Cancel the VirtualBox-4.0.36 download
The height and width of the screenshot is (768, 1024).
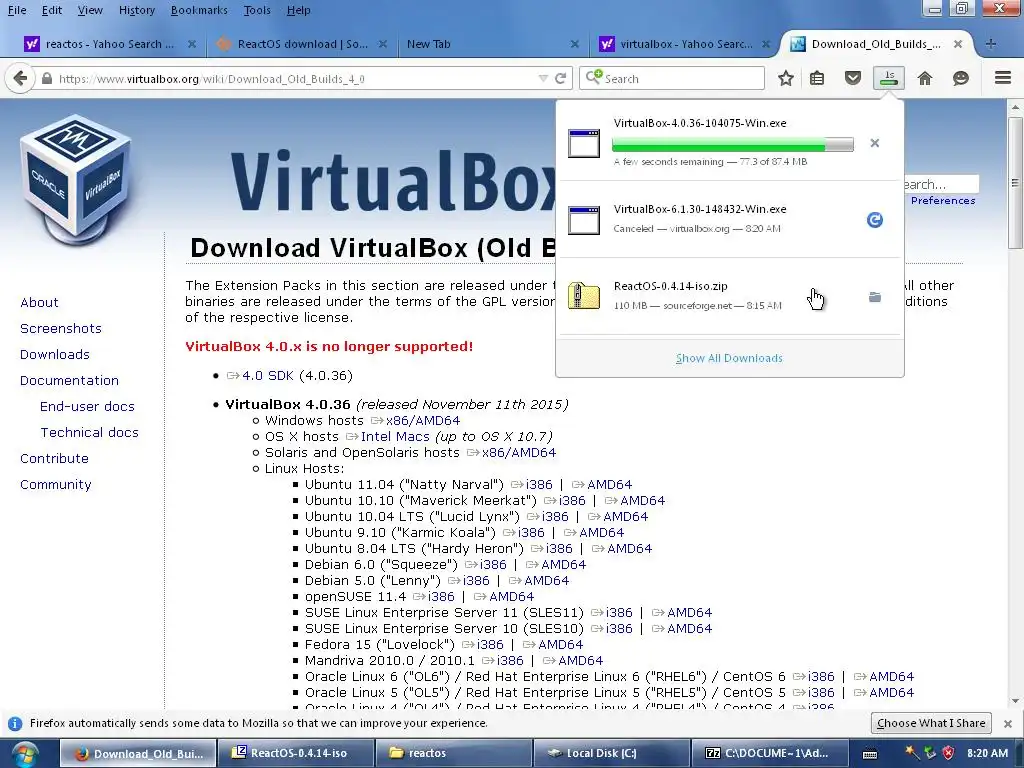[874, 143]
